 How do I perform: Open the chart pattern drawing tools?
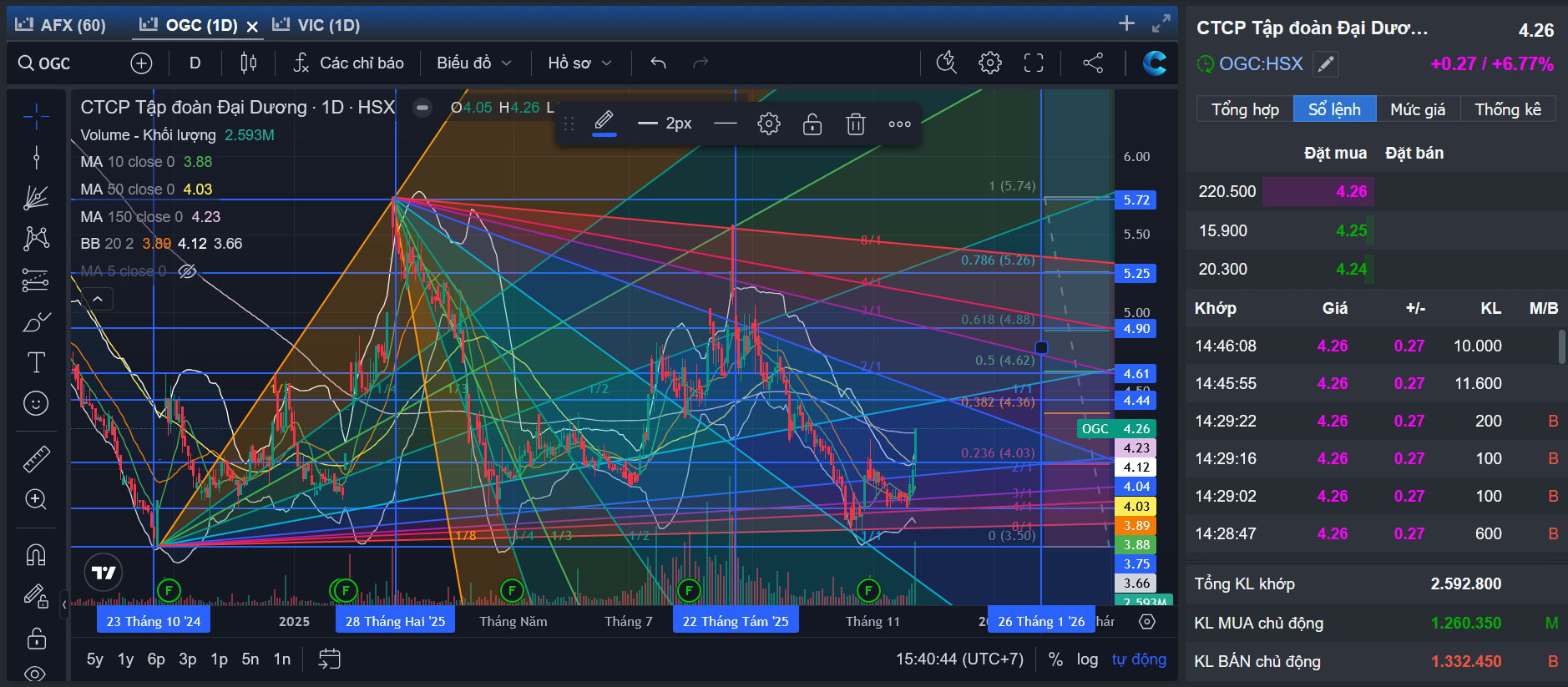[x=36, y=239]
